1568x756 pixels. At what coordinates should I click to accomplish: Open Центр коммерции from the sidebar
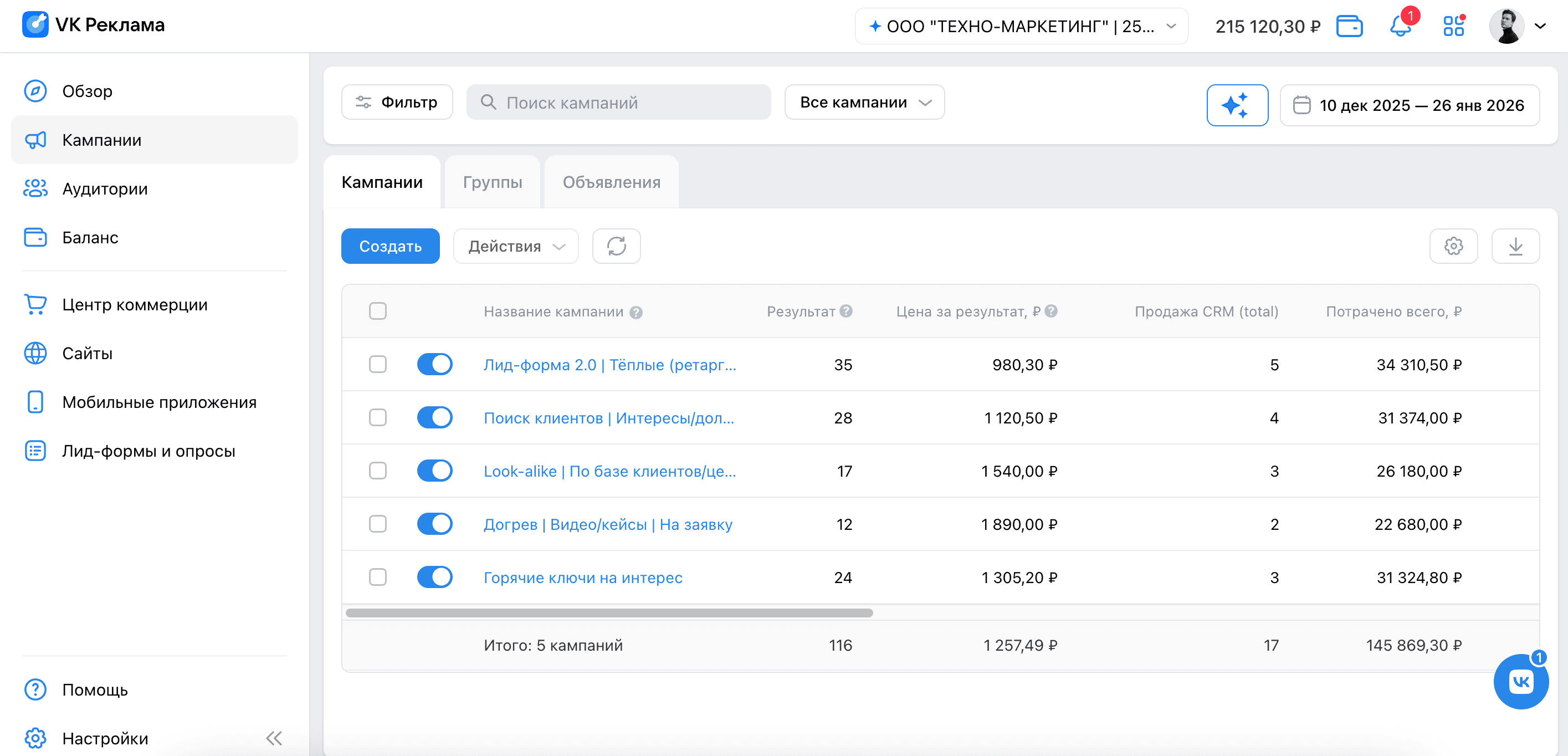(135, 304)
